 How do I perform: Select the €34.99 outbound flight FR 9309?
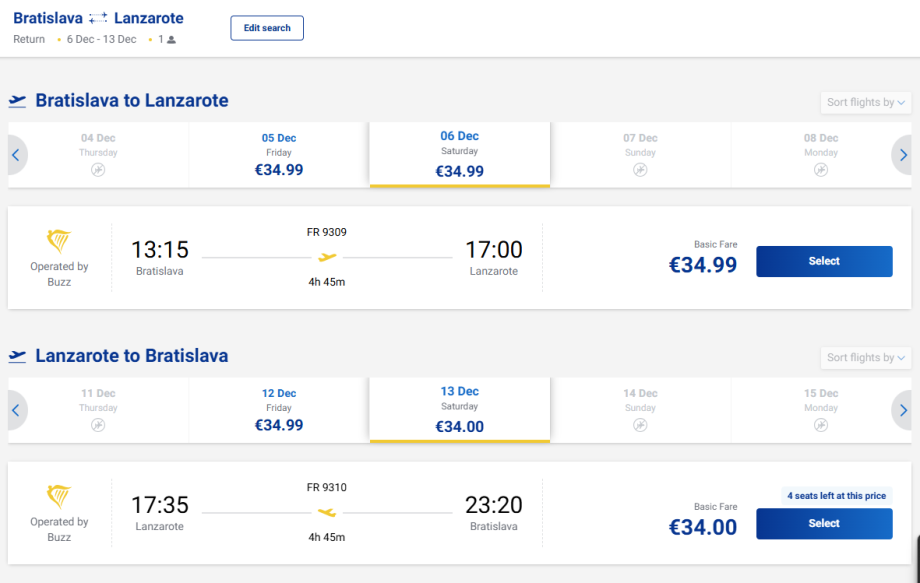pyautogui.click(x=824, y=261)
